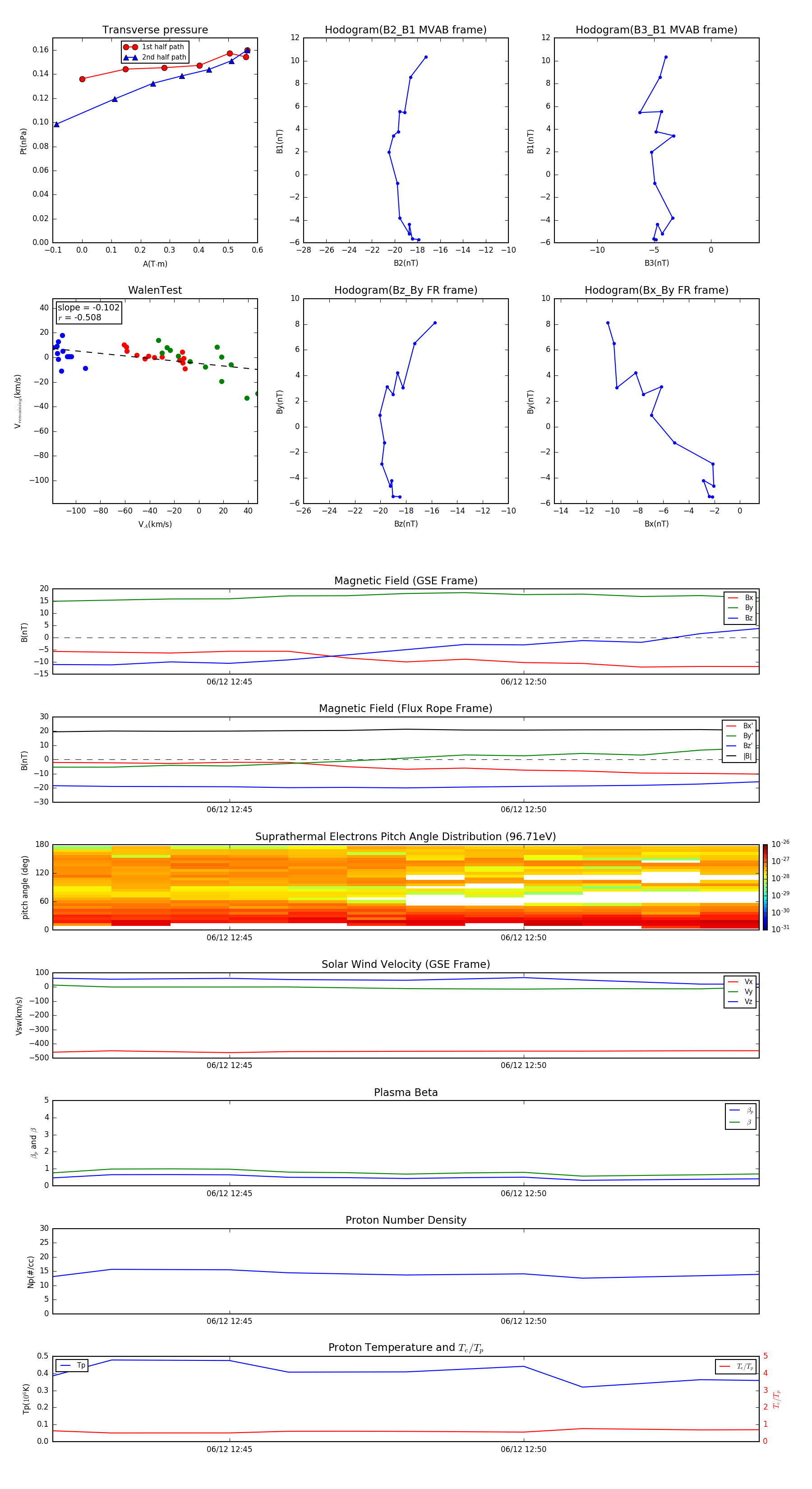The height and width of the screenshot is (1489, 812).
Task: Select the Hodogram(B3_B1 MVAB frame) title
Action: click(656, 30)
